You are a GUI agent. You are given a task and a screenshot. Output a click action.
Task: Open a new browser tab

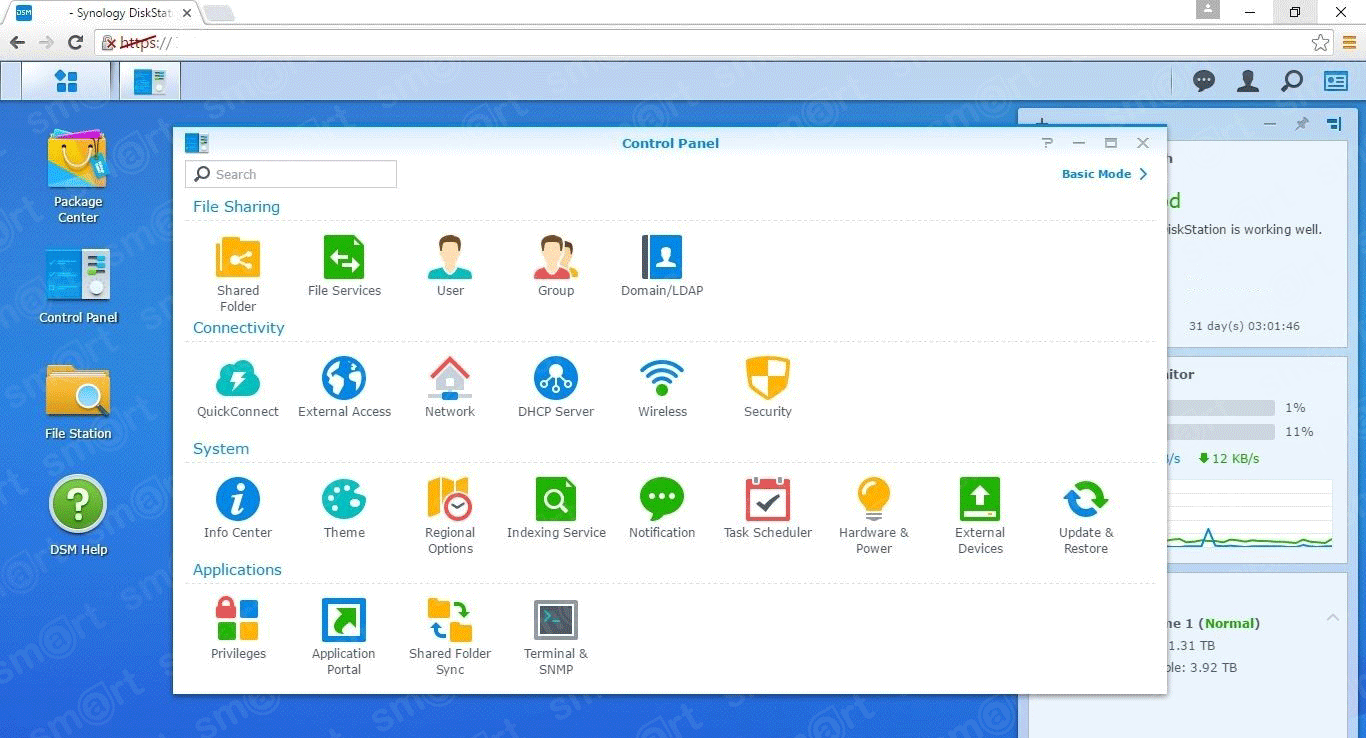(x=218, y=13)
